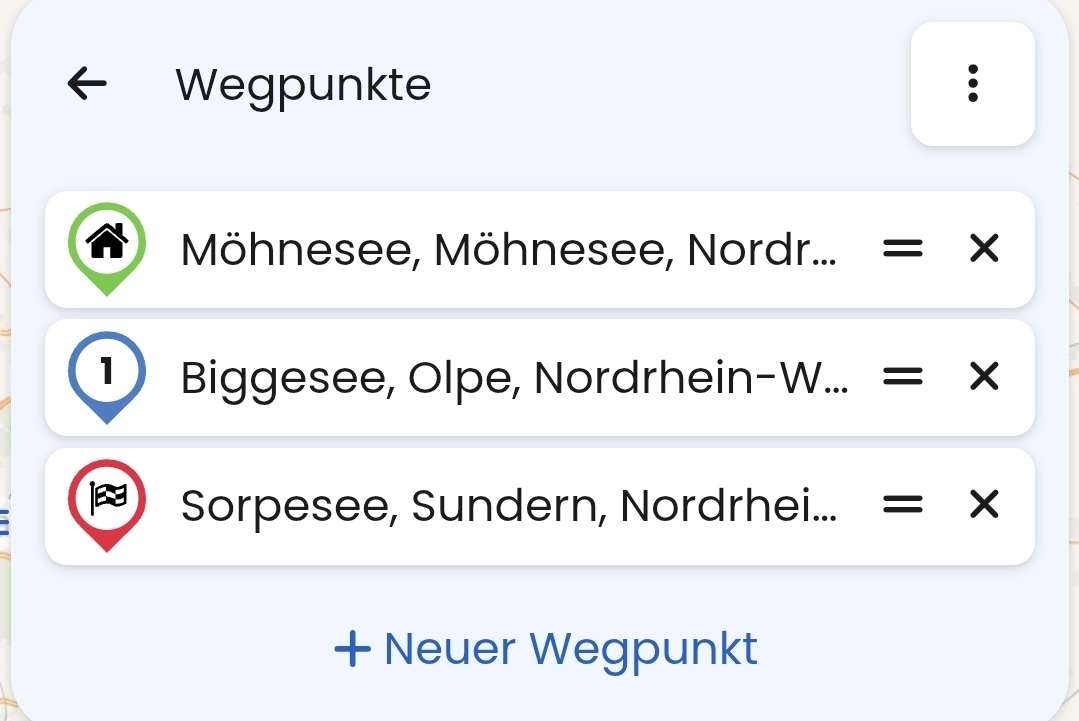Viewport: 1079px width, 721px height.
Task: Remove the Möhnesee waypoint
Action: tap(984, 249)
